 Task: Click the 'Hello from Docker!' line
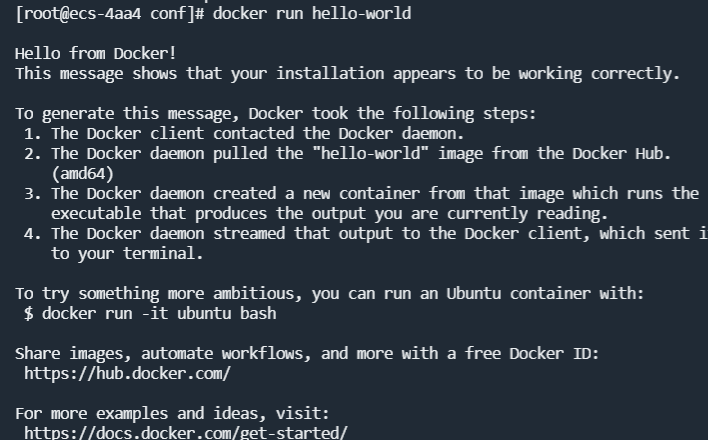[x=96, y=53]
